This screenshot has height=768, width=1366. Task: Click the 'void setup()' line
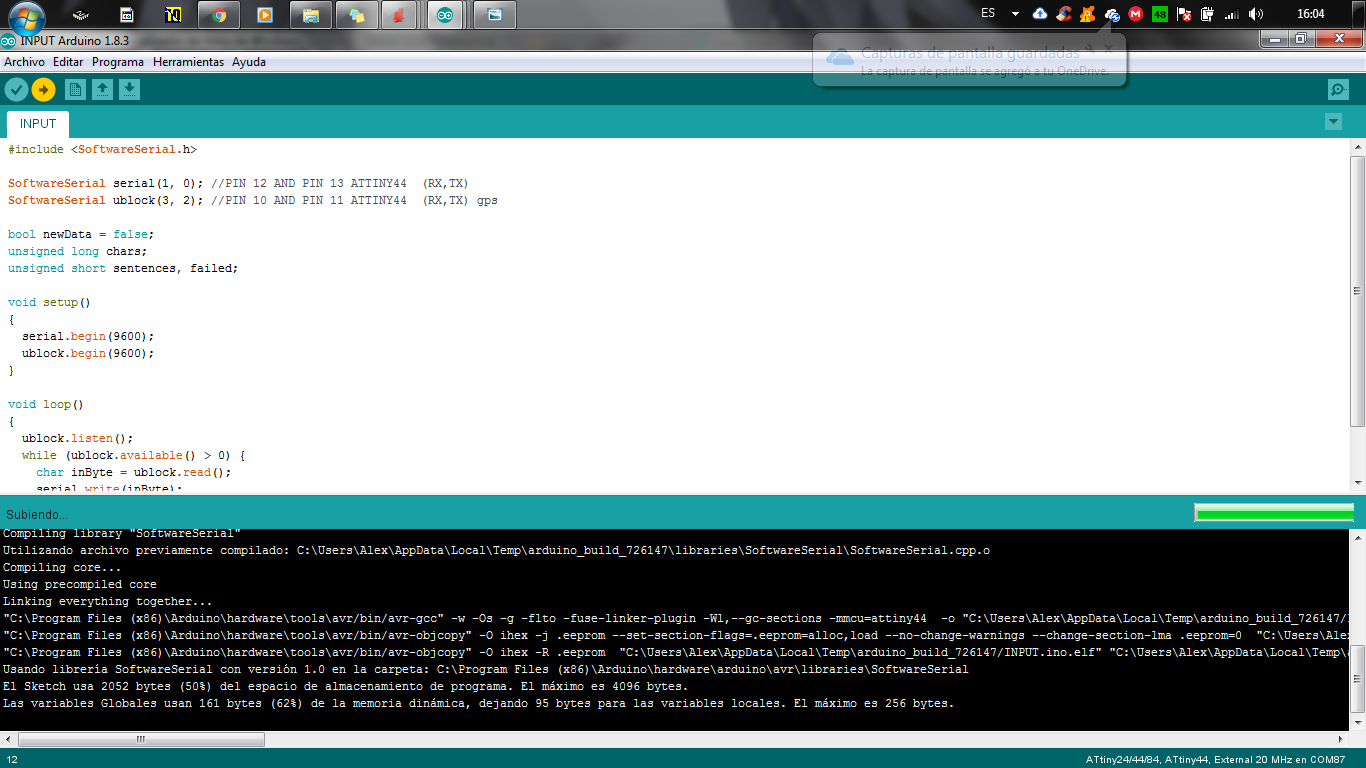[x=49, y=302]
